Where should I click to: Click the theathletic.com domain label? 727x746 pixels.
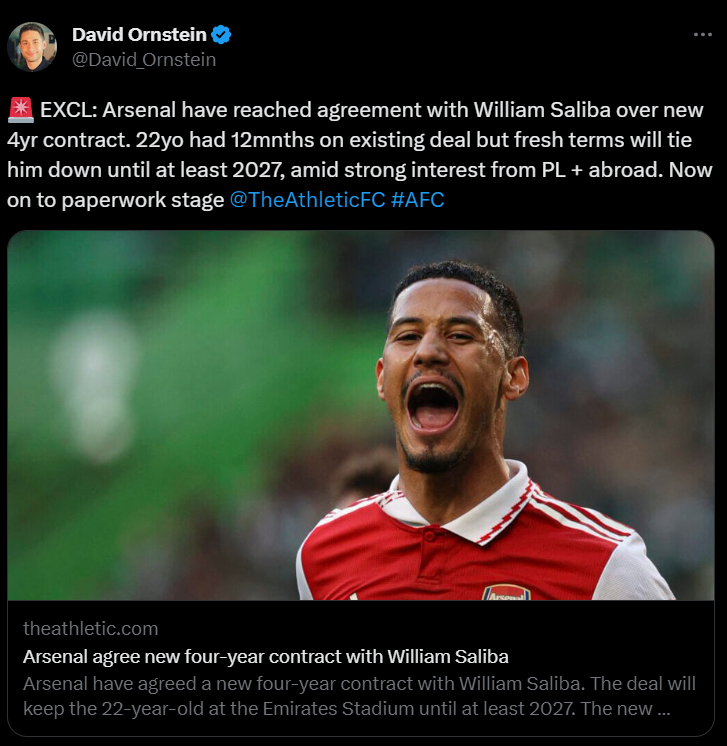[90, 628]
